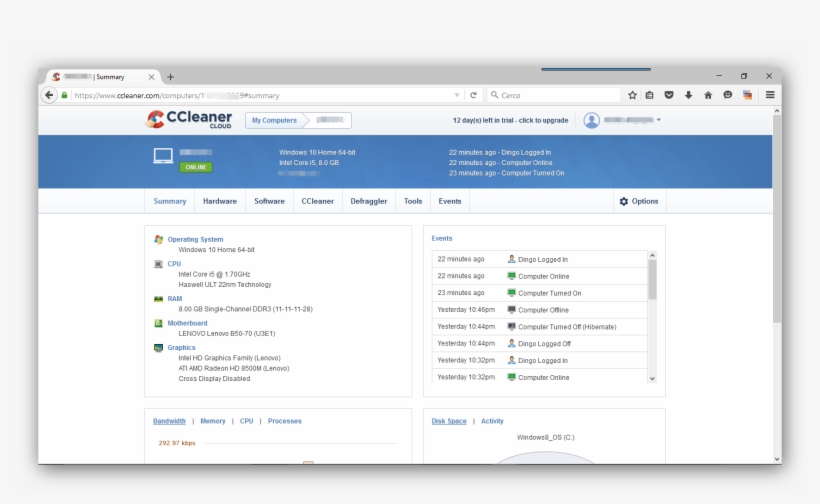Screen dimensions: 820x504
Task: Click the ONLINE status badge
Action: click(x=196, y=167)
